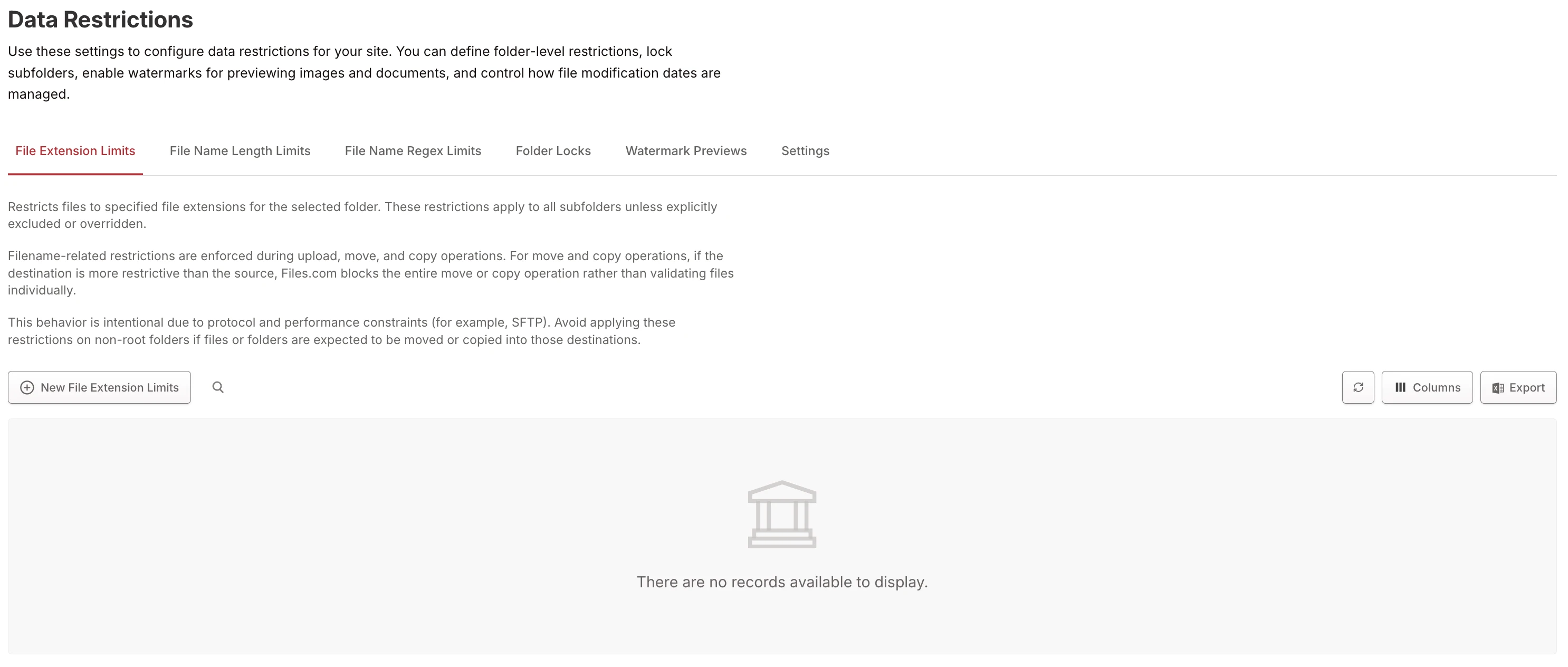The height and width of the screenshot is (667, 1568).
Task: Open the Watermark Previews tab
Action: 686,151
